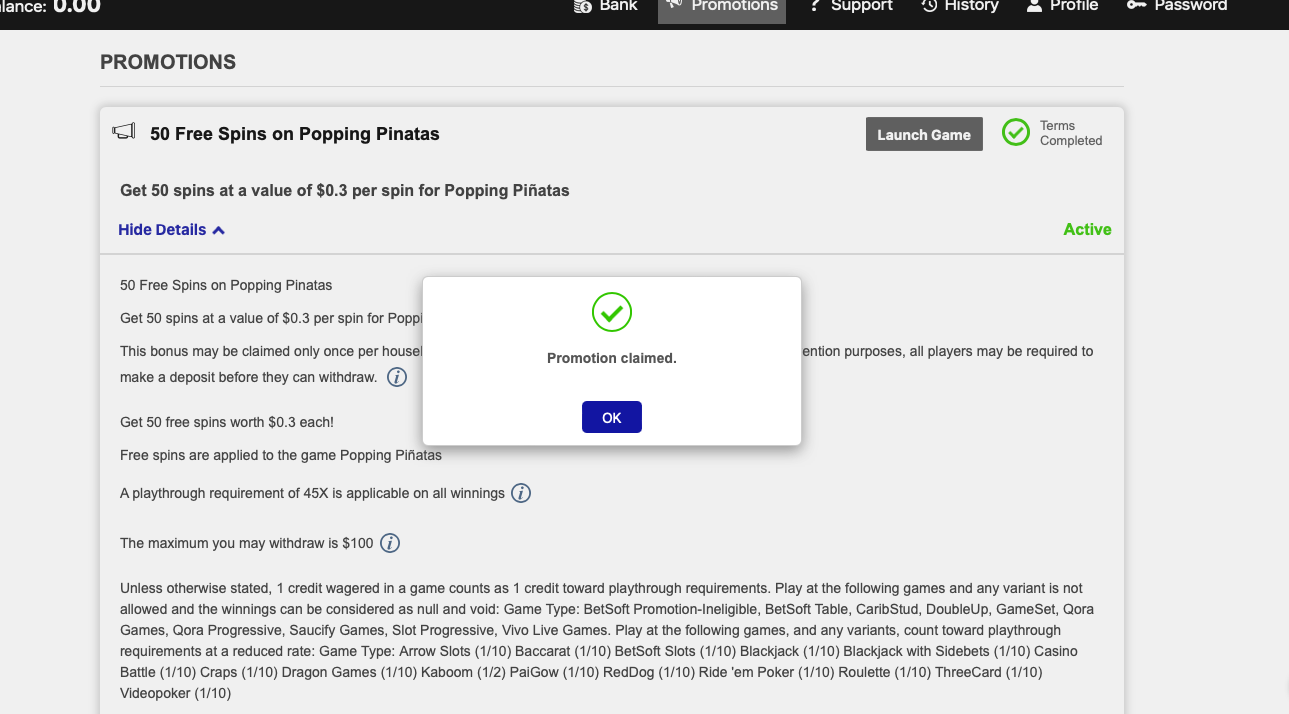Click the Profile person icon
This screenshot has height=714, width=1289.
1034,6
